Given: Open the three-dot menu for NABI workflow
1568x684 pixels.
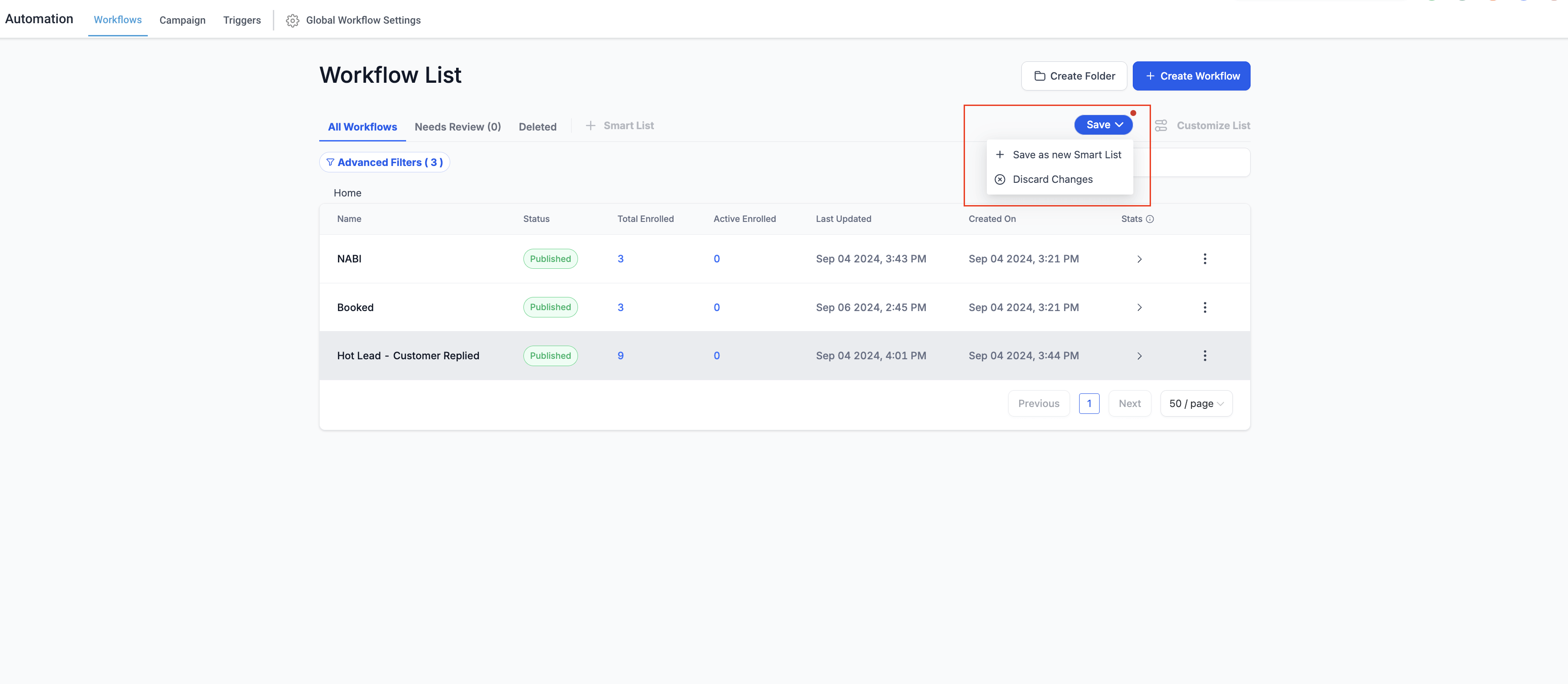Looking at the screenshot, I should [x=1205, y=259].
